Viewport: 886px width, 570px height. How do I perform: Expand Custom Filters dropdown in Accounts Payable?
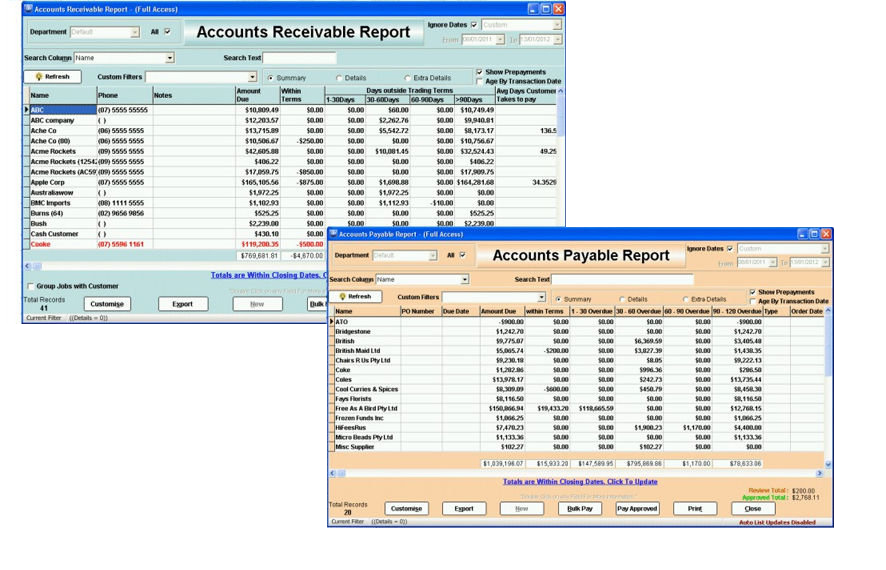[x=541, y=297]
